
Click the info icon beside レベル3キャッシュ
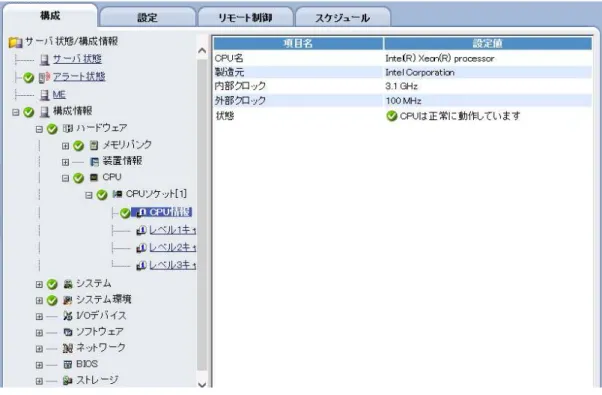point(141,265)
